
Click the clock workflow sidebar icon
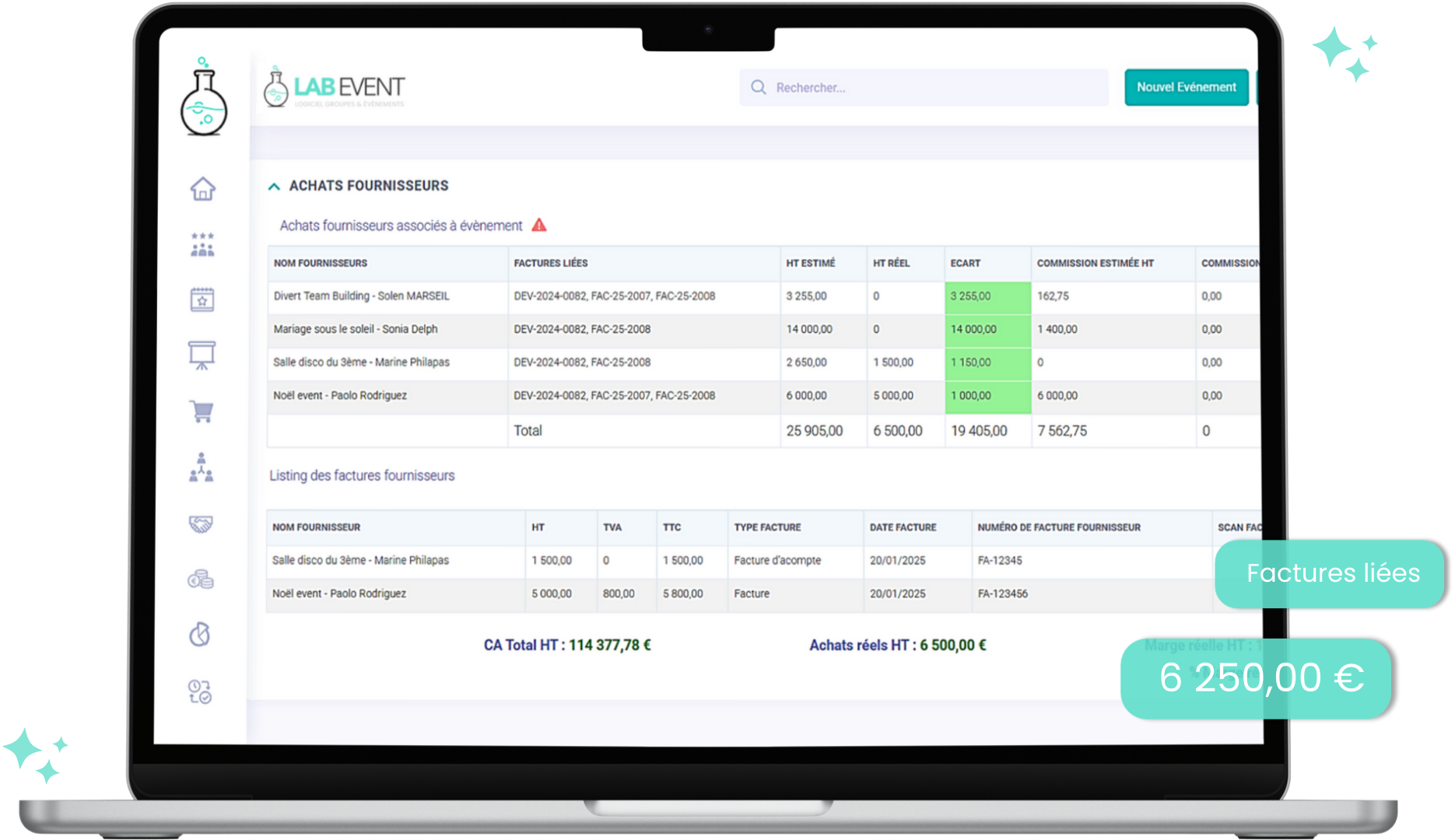point(200,691)
